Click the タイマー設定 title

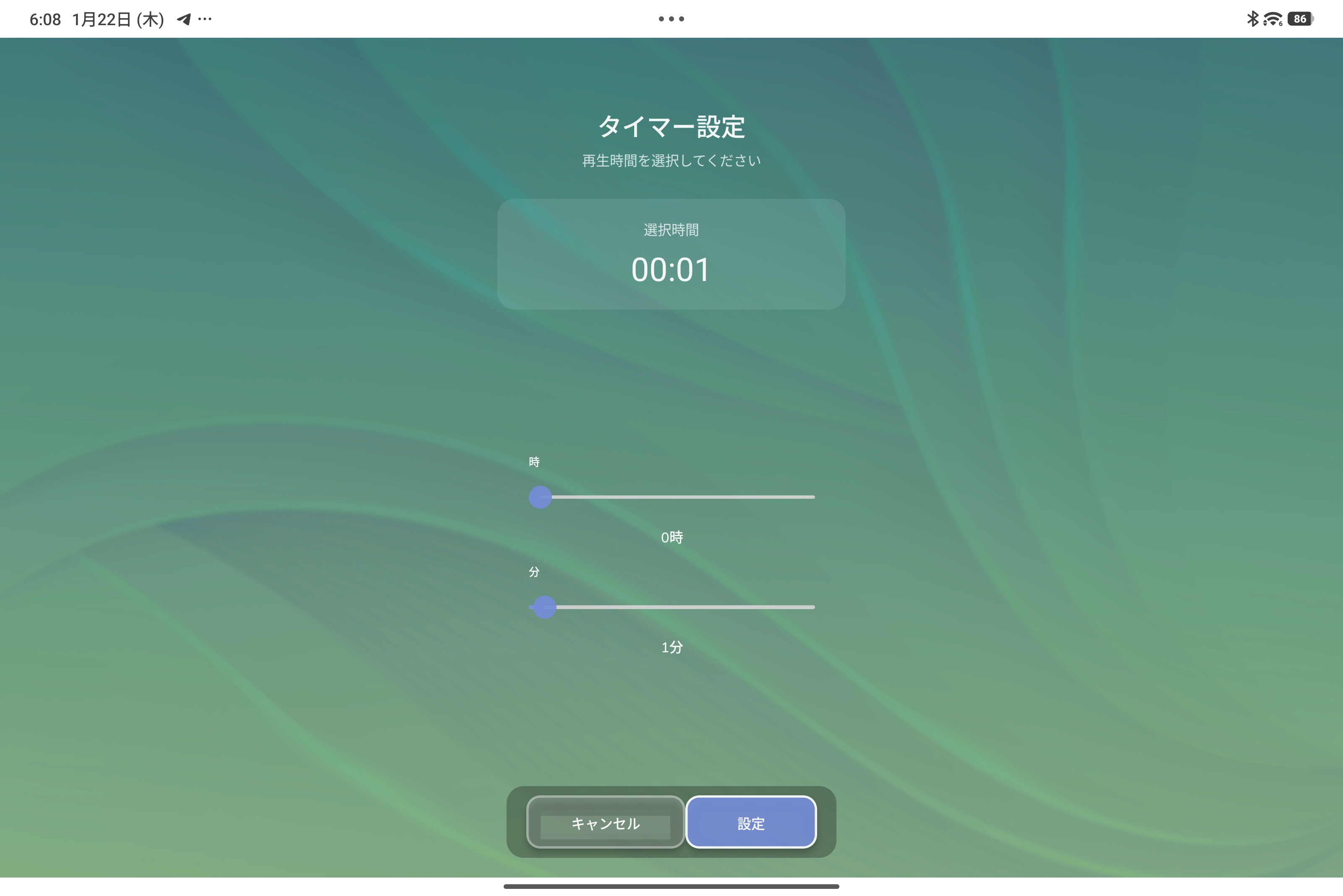[671, 126]
